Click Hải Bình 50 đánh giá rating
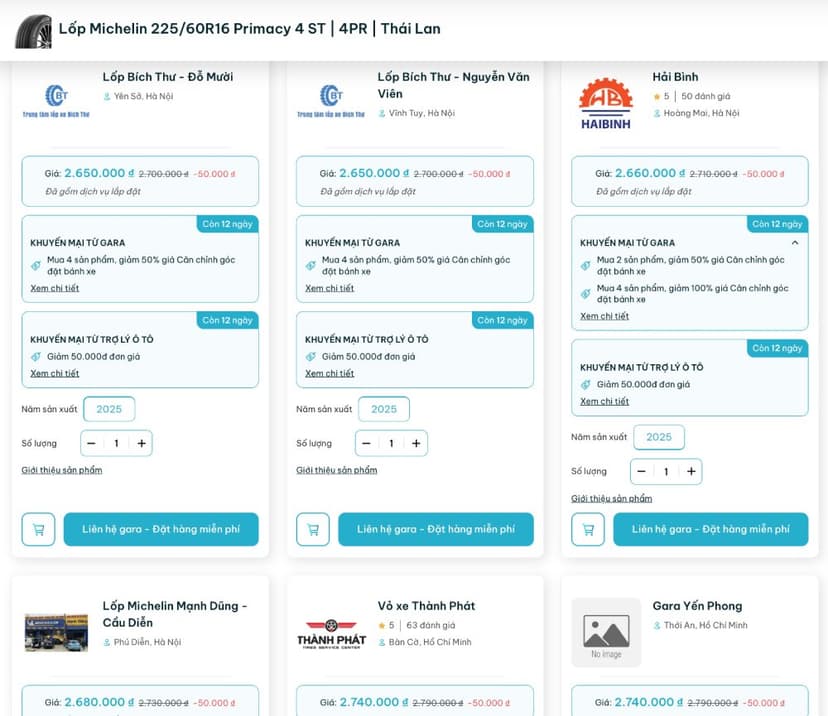Image resolution: width=828 pixels, height=716 pixels. pyautogui.click(x=705, y=96)
